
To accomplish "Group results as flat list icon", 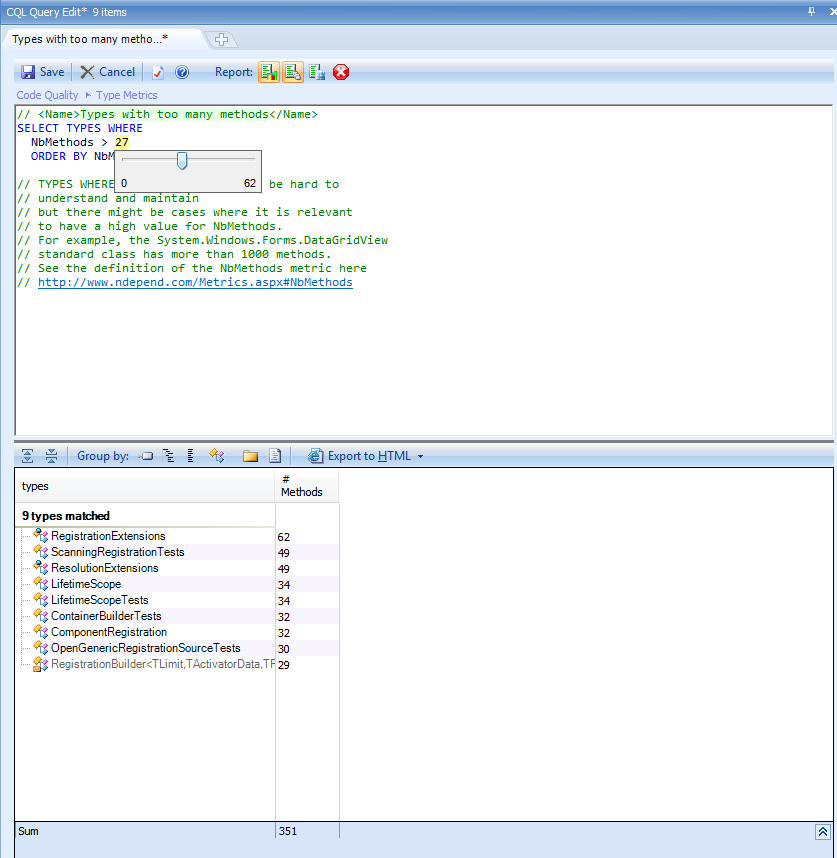I will point(190,456).
